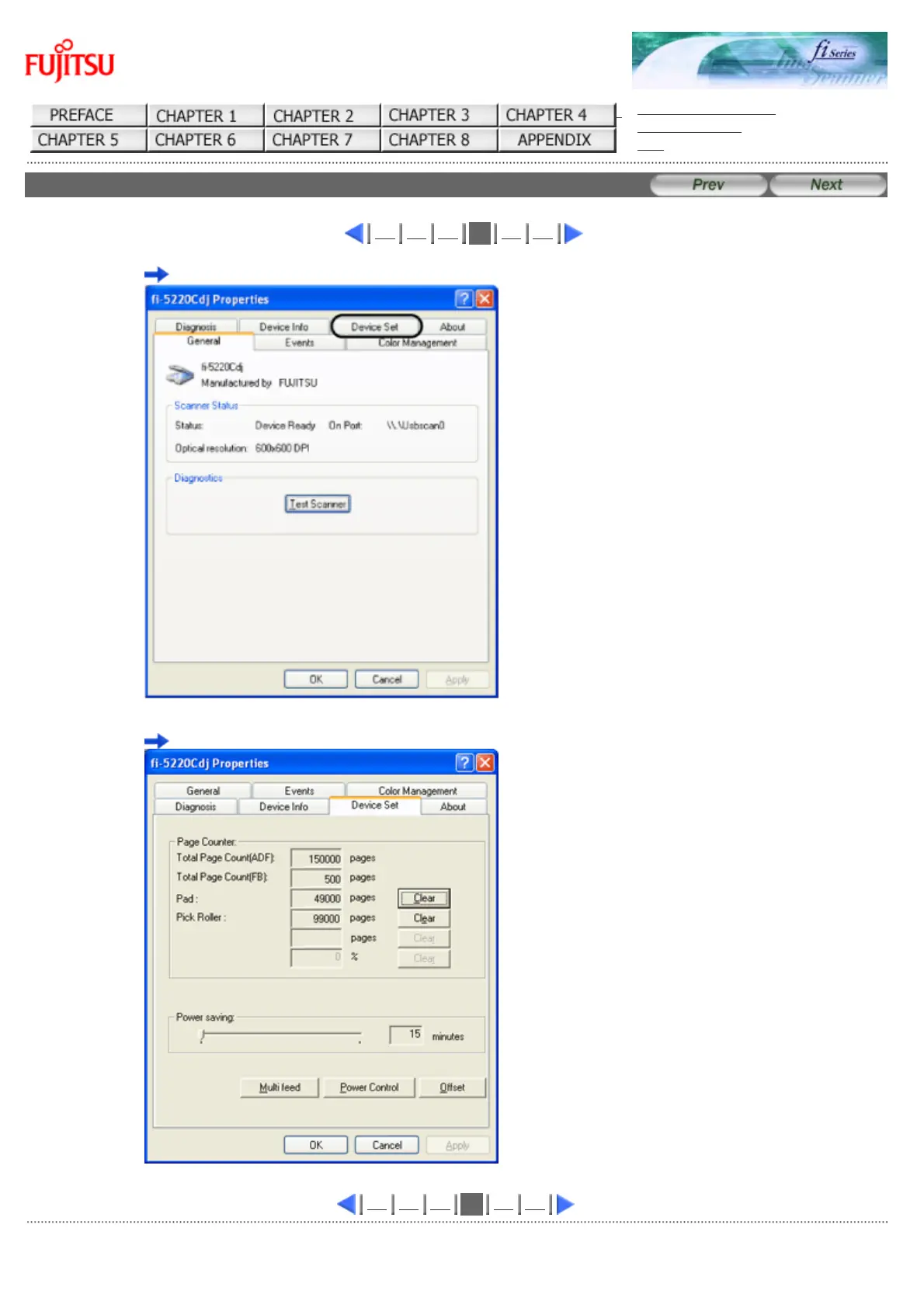Go to CHAPTER 1
This screenshot has width=924, height=1308.
coord(206,115)
